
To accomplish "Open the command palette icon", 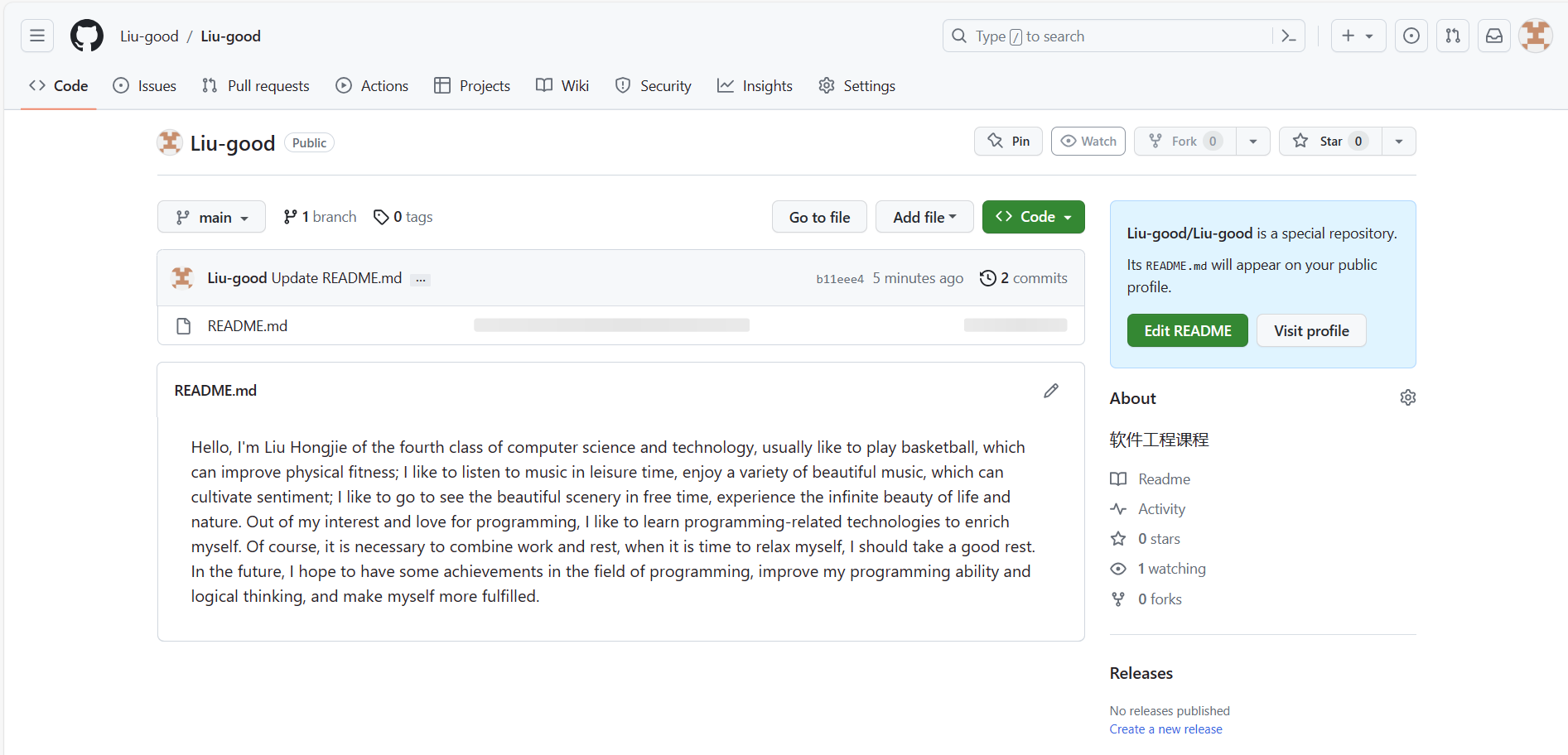I will point(1288,36).
